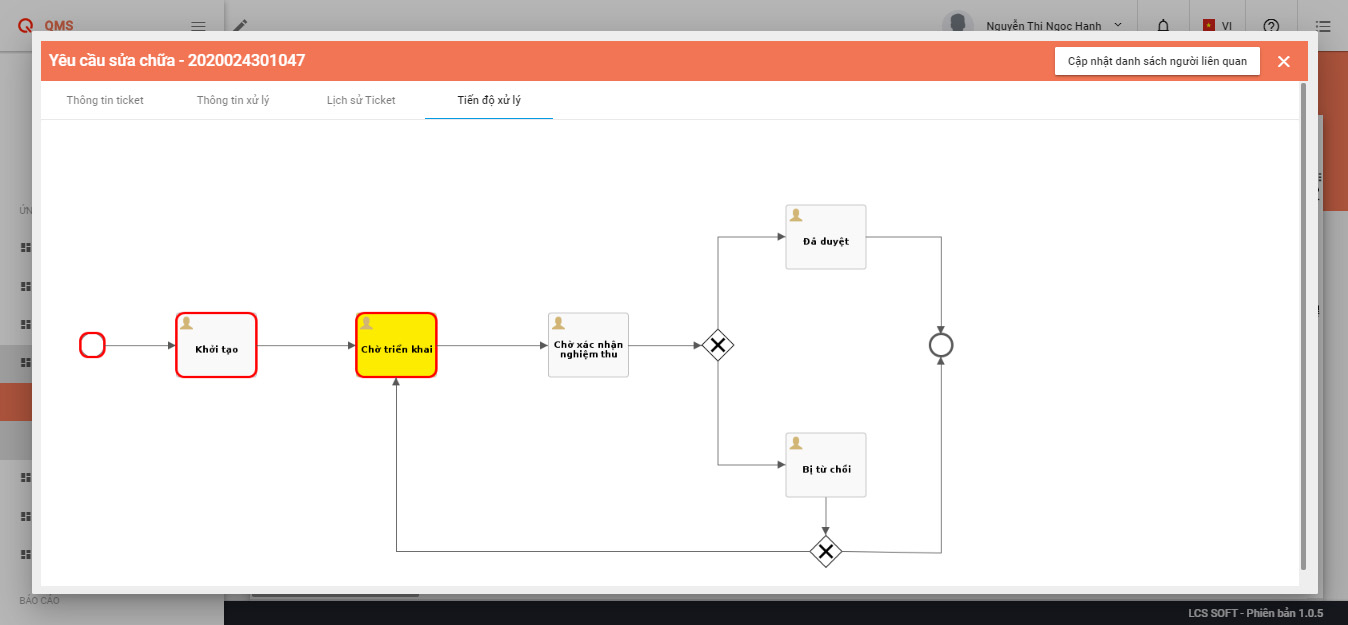Click user icon on Chờ triển khai node
1348x625 pixels.
pyautogui.click(x=366, y=323)
